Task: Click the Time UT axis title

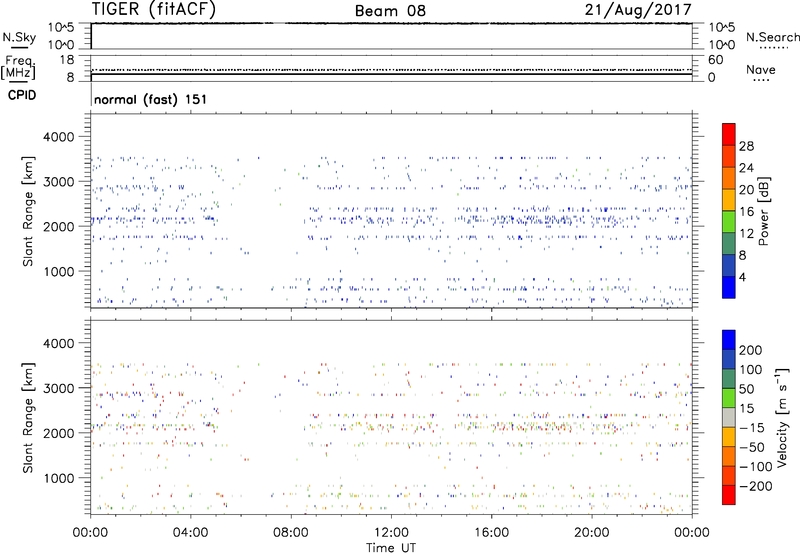Action: (391, 548)
